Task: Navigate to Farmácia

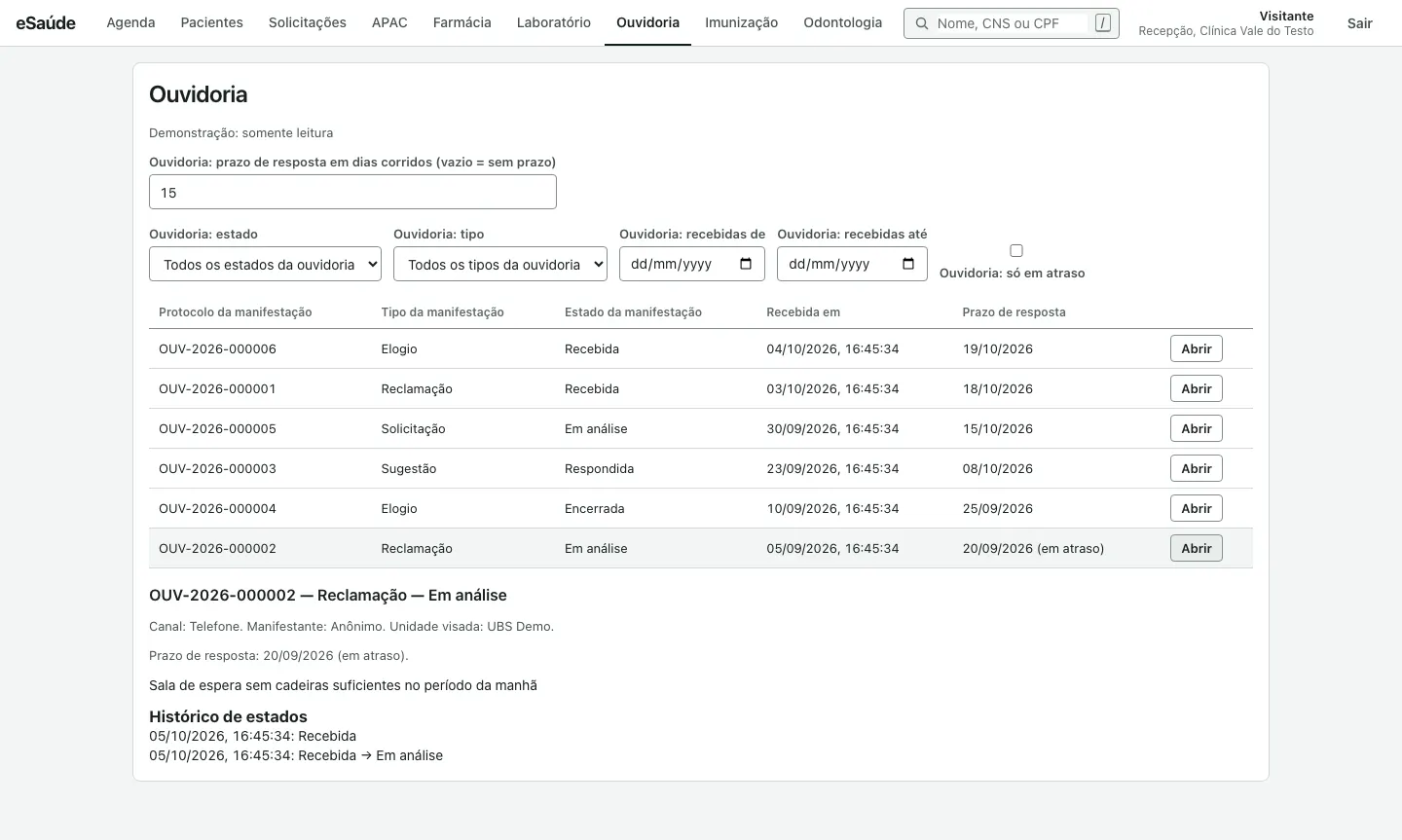Action: (x=462, y=22)
